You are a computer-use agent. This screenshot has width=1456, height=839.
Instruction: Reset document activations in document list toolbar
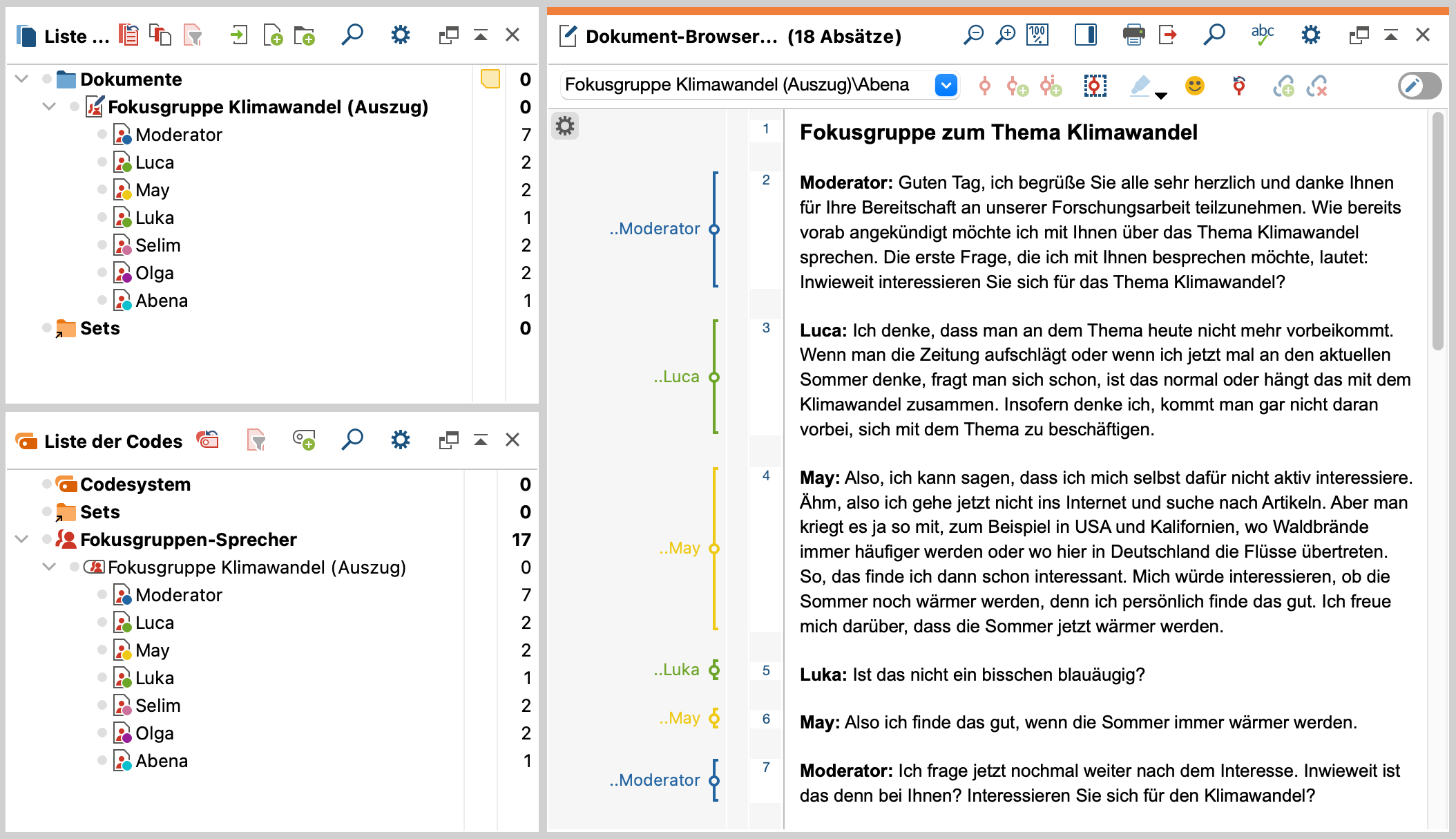click(x=128, y=35)
